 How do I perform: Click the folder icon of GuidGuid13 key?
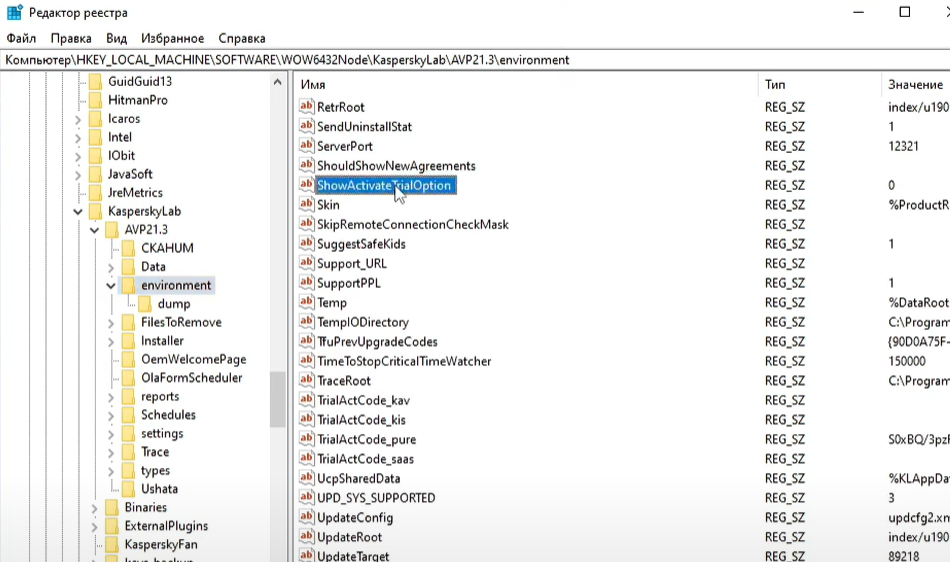(95, 81)
